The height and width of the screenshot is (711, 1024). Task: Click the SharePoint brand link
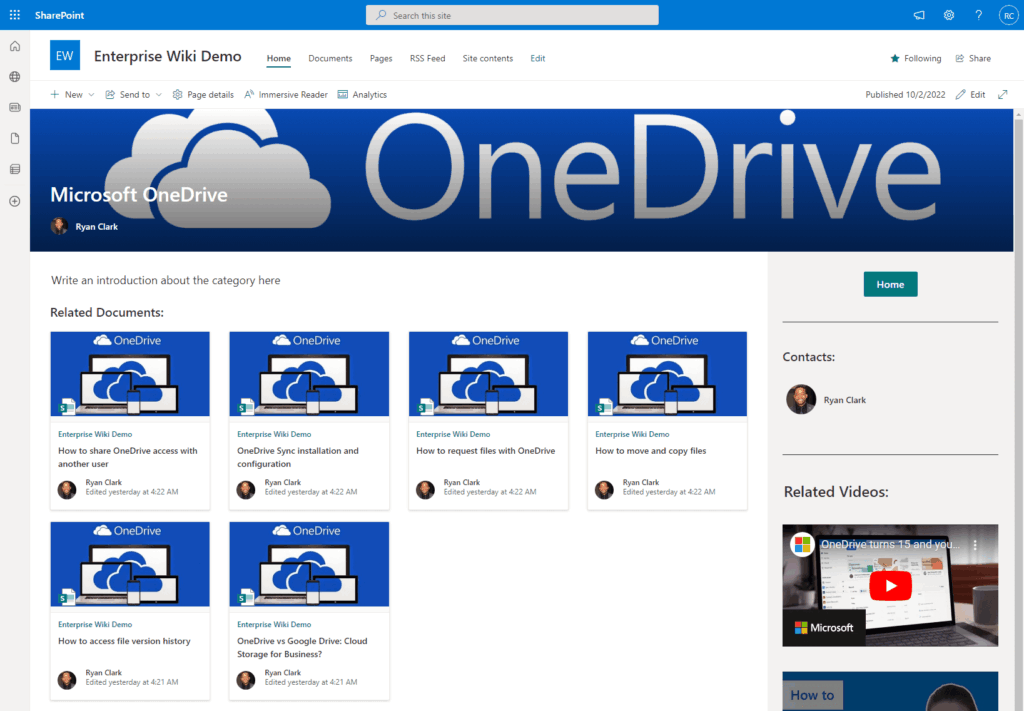click(59, 15)
